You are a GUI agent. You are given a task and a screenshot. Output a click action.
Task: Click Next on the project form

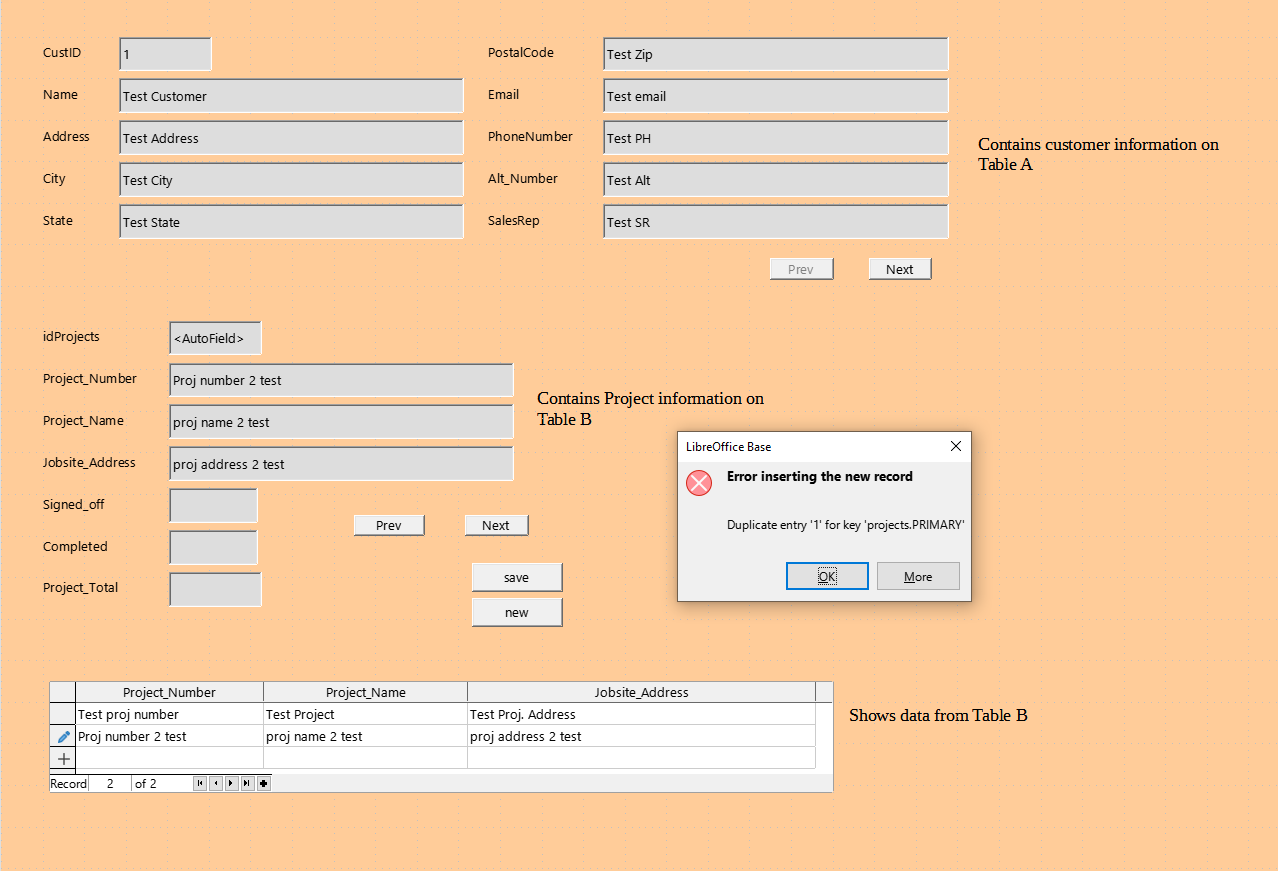pos(496,524)
